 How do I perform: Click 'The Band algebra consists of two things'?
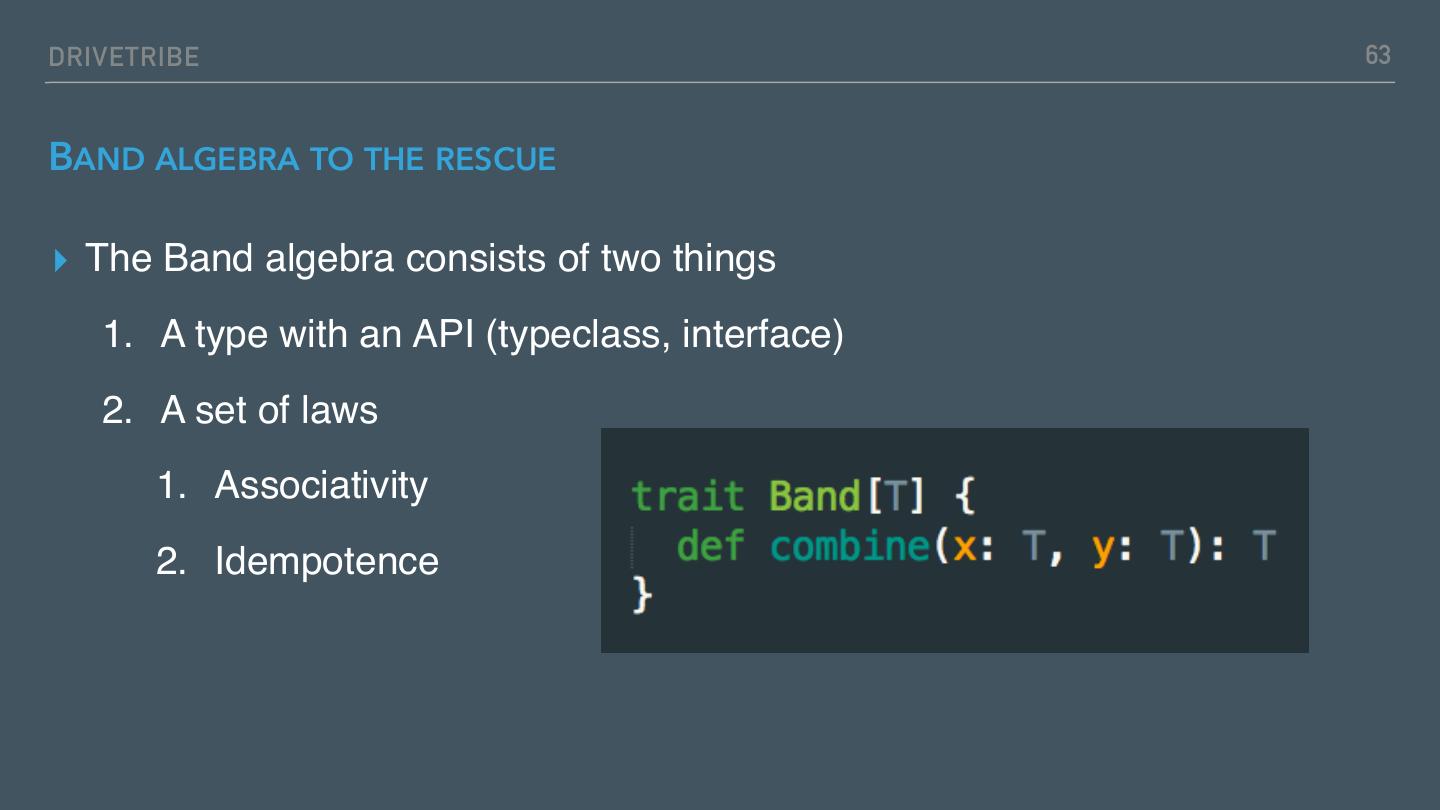tap(430, 258)
